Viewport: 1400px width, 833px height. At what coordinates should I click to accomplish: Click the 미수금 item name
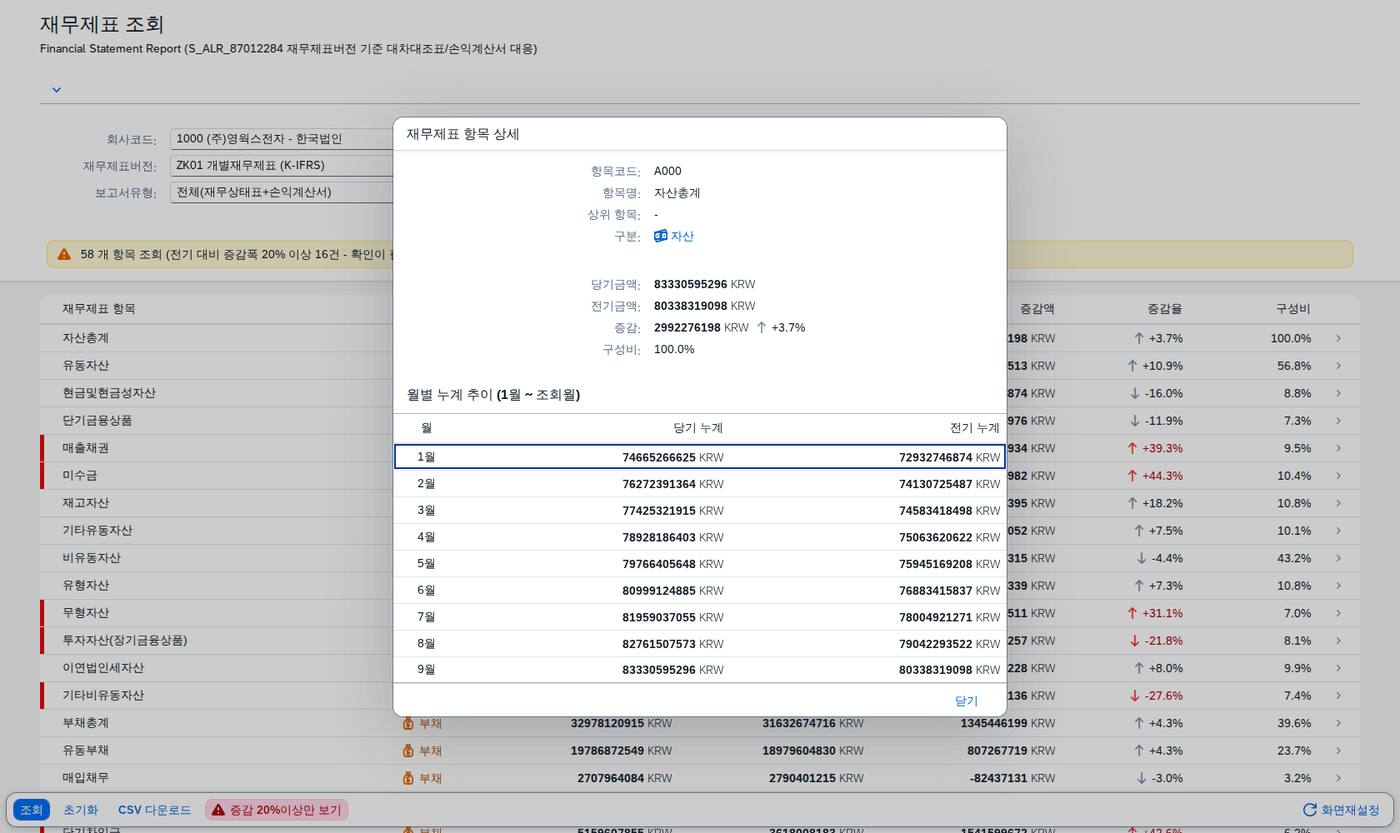(80, 476)
